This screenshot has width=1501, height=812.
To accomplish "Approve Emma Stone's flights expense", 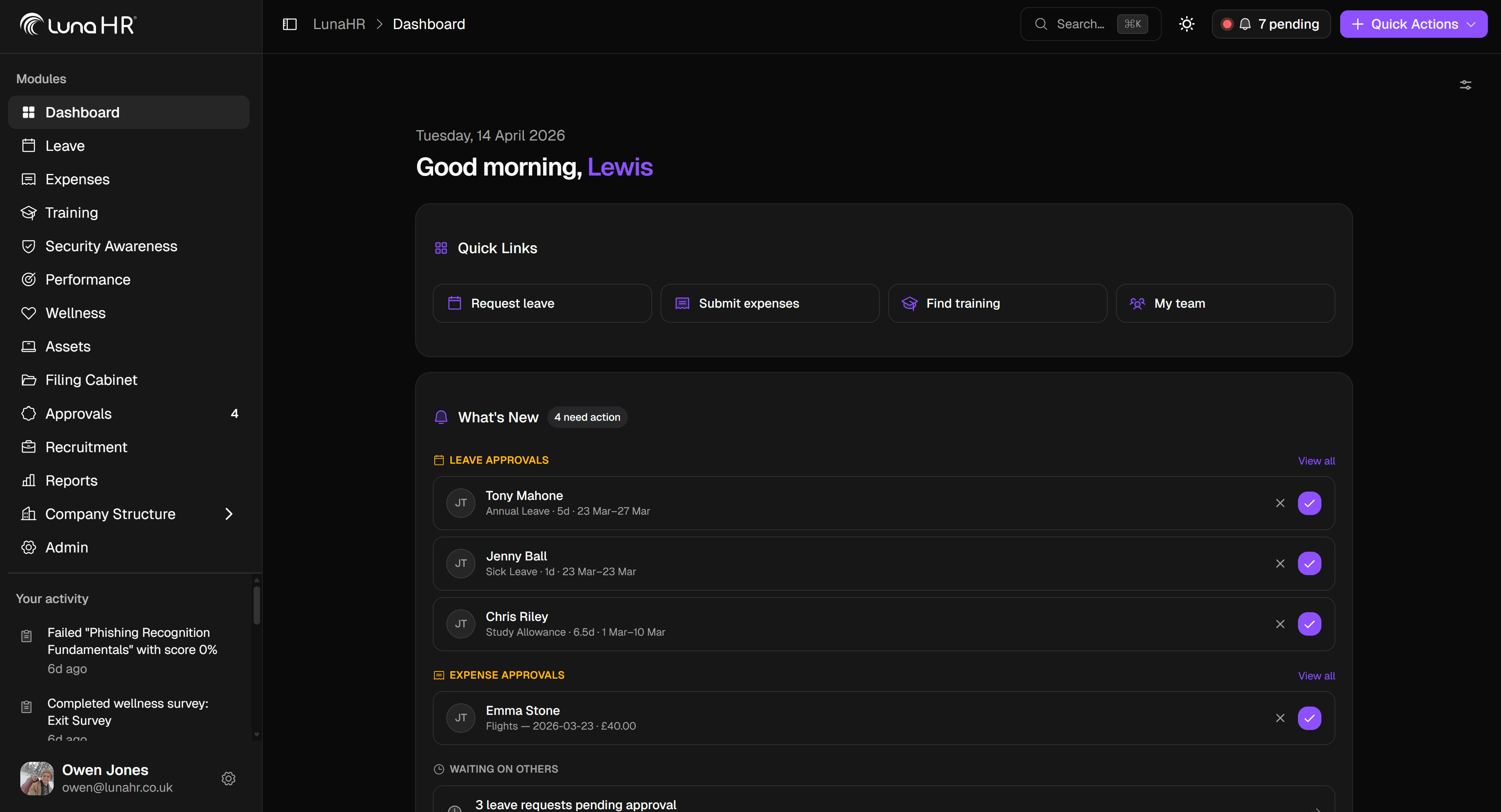I will [1309, 718].
